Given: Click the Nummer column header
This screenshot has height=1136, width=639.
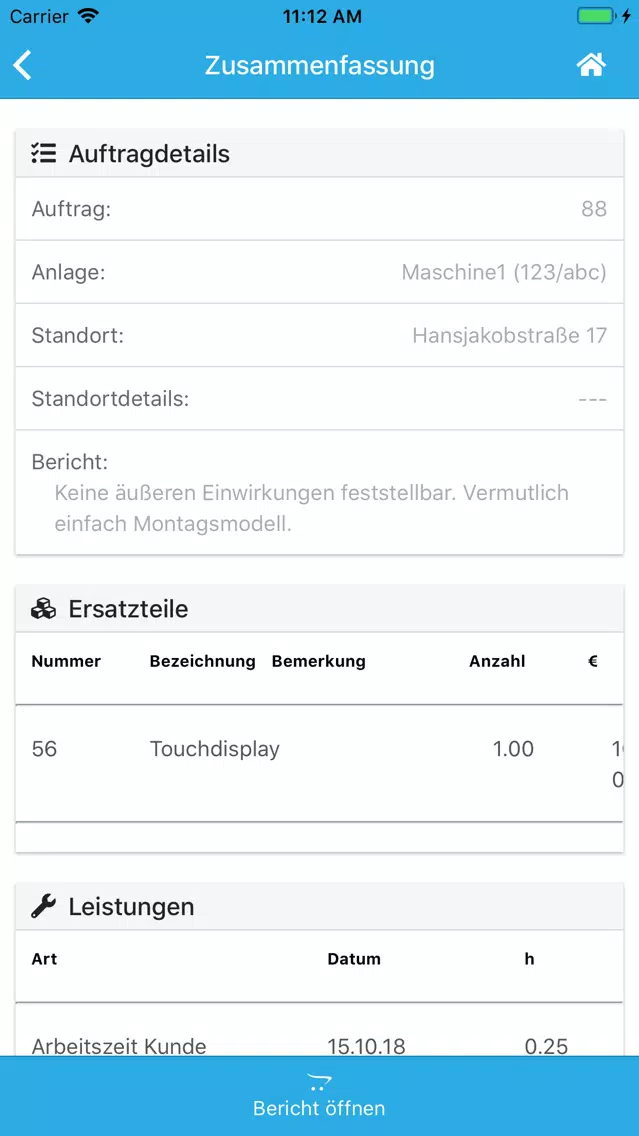Looking at the screenshot, I should (x=66, y=661).
